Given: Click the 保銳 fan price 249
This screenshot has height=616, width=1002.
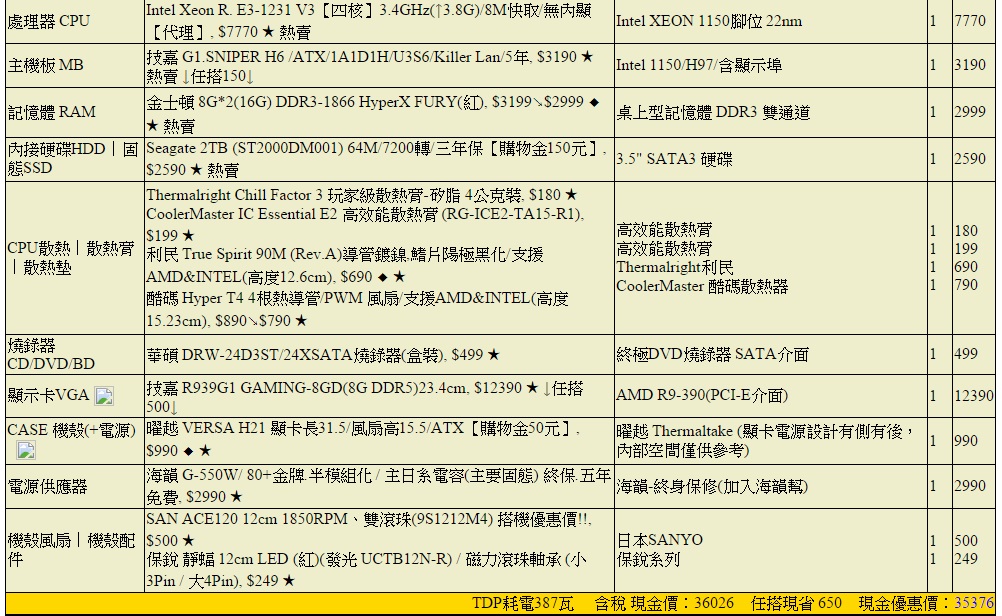Looking at the screenshot, I should tap(966, 558).
